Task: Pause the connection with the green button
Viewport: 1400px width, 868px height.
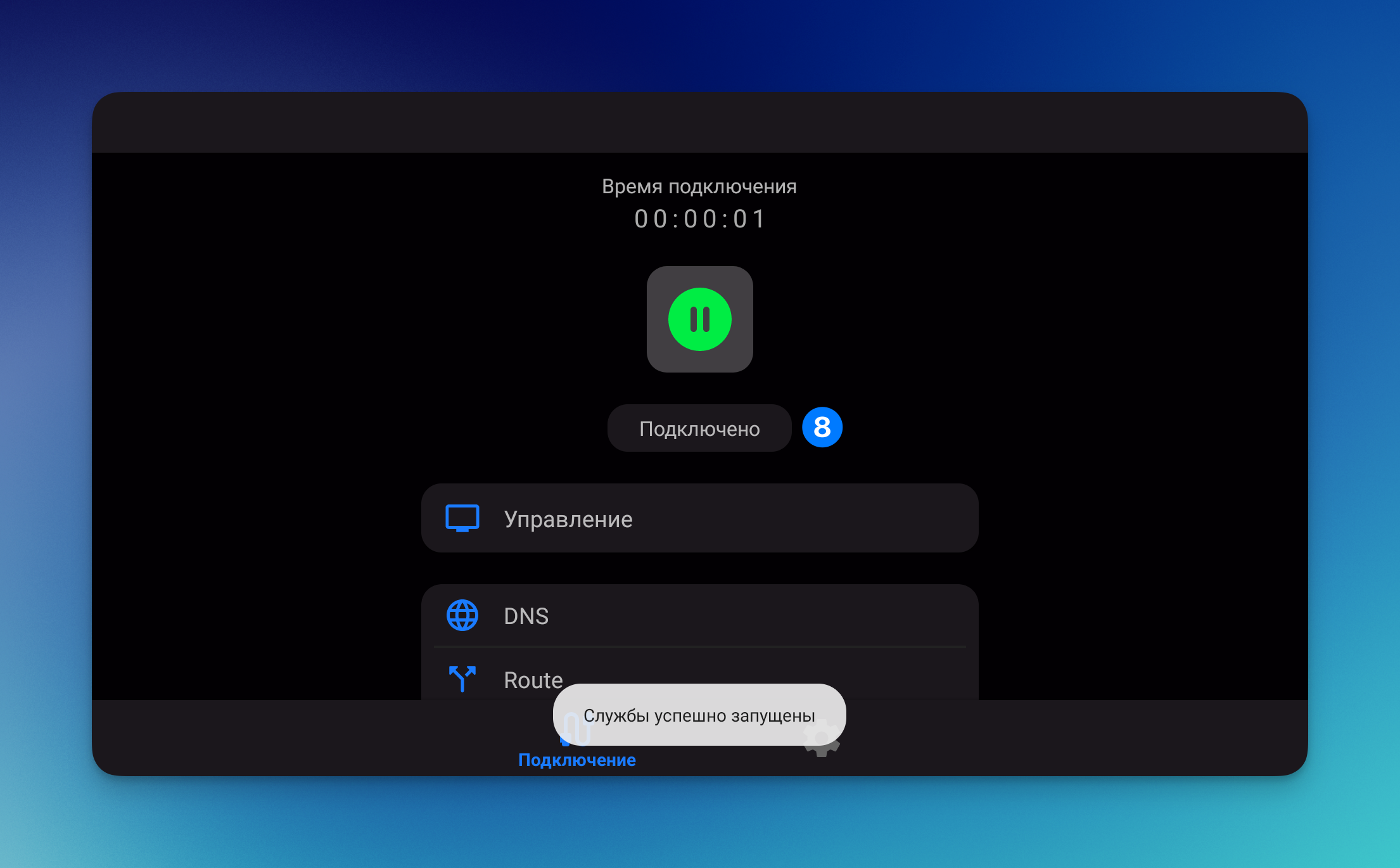Action: [699, 319]
